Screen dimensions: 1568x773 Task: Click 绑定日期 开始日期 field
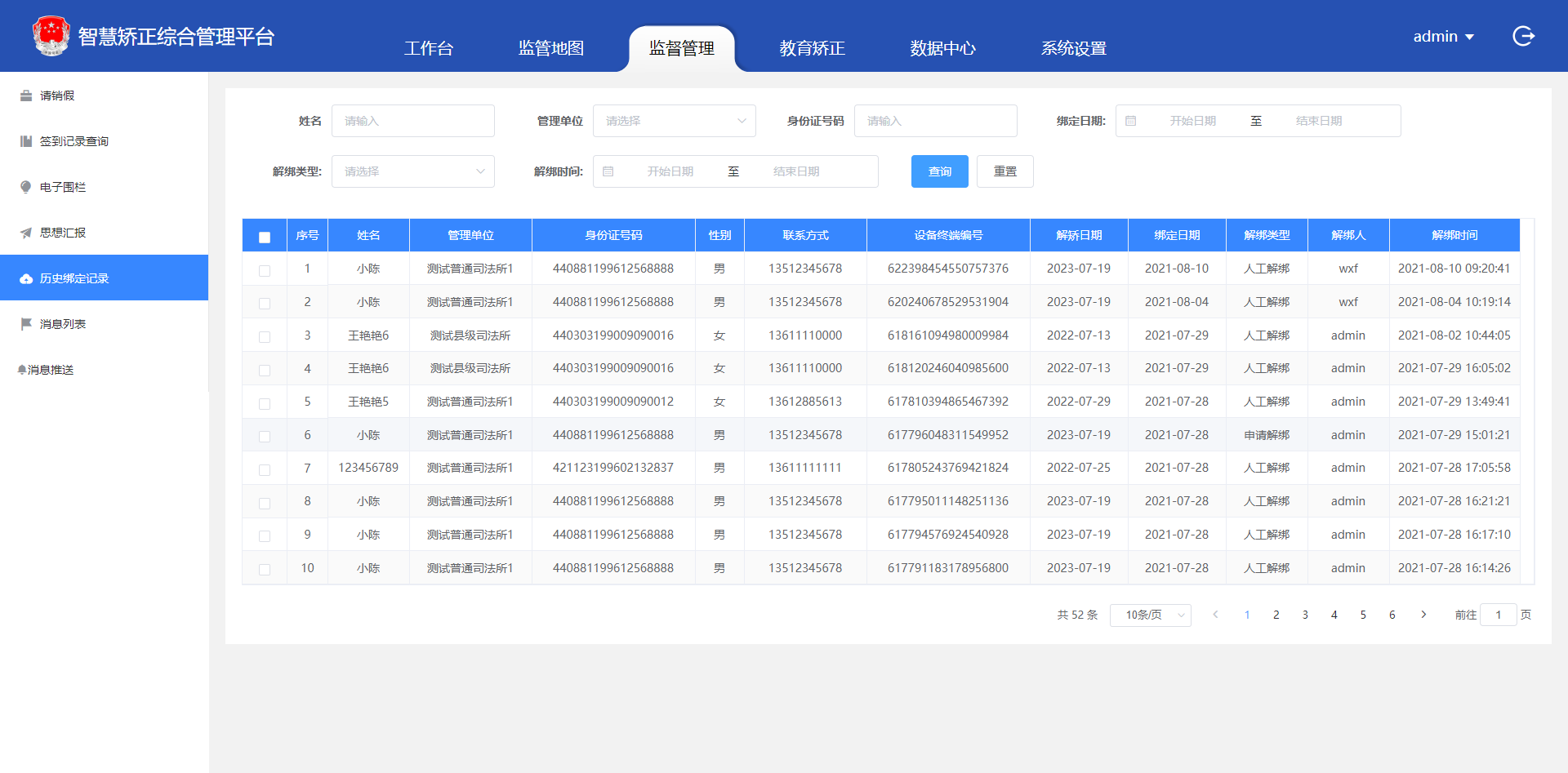[x=1192, y=121]
